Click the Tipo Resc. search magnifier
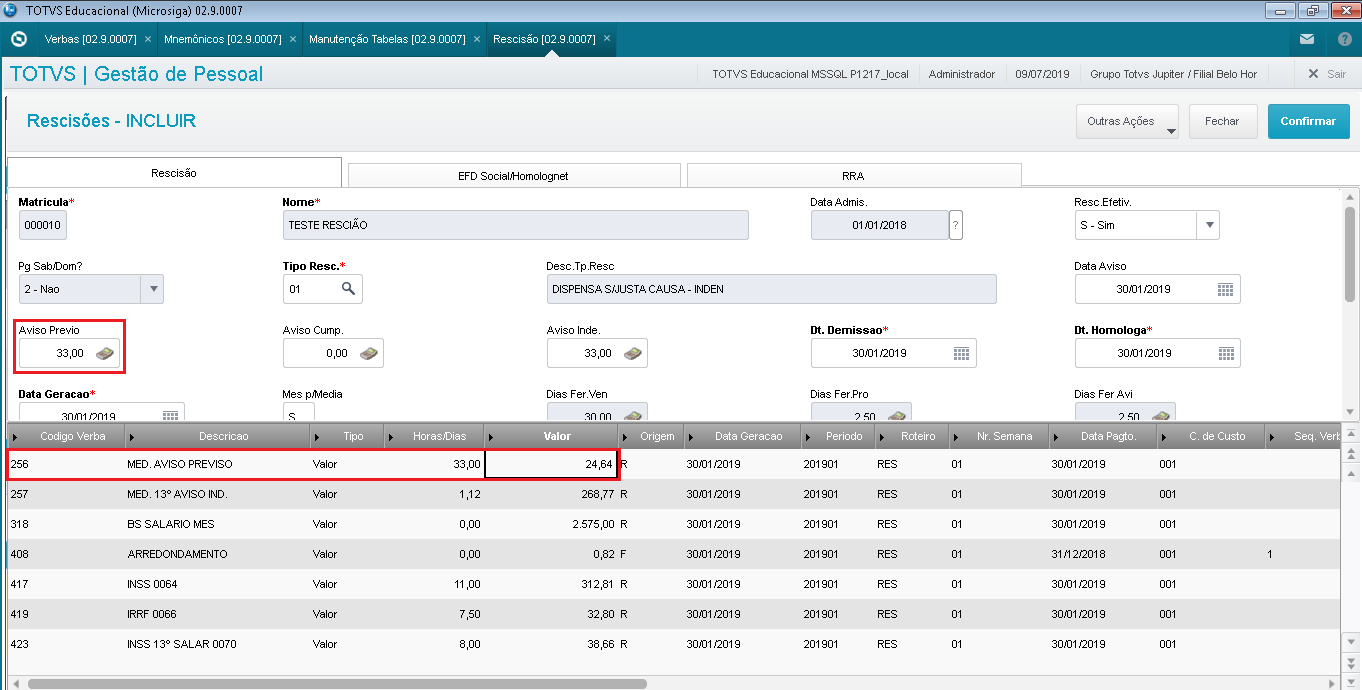This screenshot has height=690, width=1362. click(x=348, y=289)
